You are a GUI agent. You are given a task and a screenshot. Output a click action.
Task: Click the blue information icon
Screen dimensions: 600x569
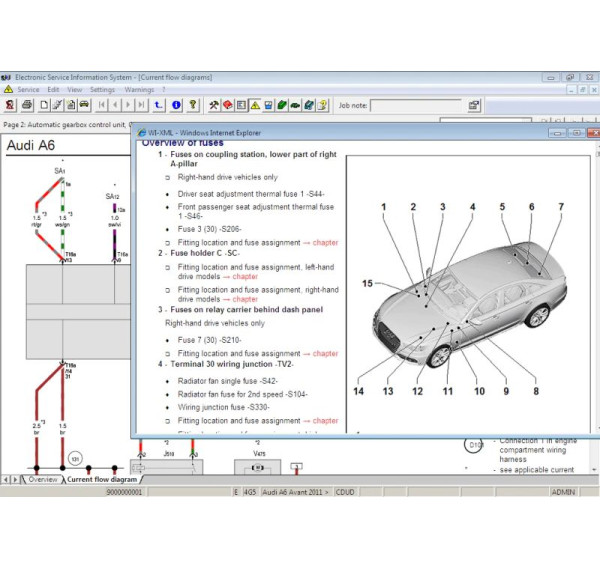pyautogui.click(x=176, y=104)
